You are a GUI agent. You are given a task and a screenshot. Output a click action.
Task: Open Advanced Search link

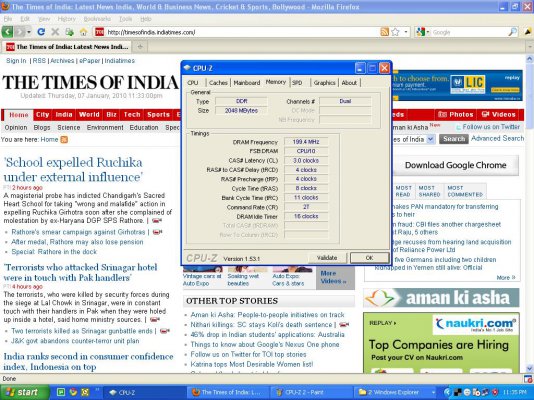497,139
